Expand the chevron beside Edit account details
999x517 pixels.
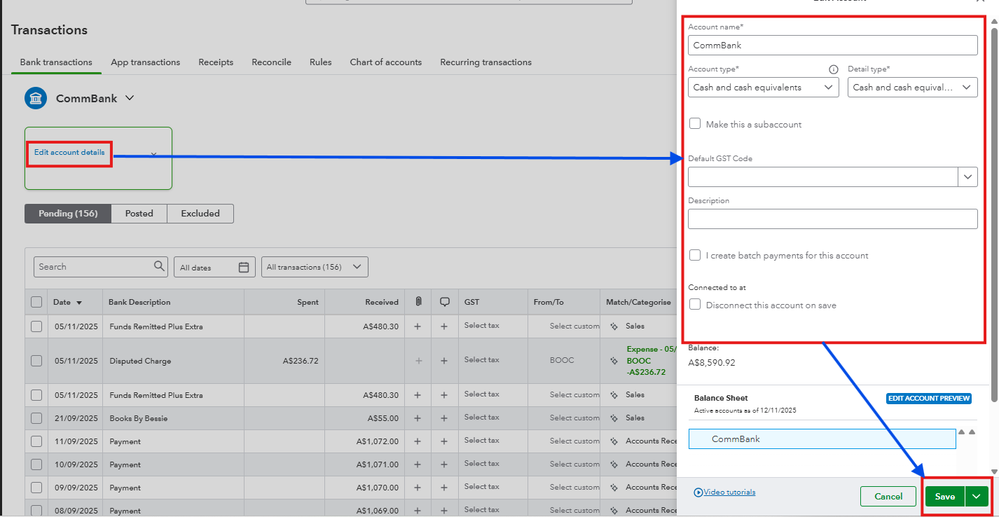[154, 154]
